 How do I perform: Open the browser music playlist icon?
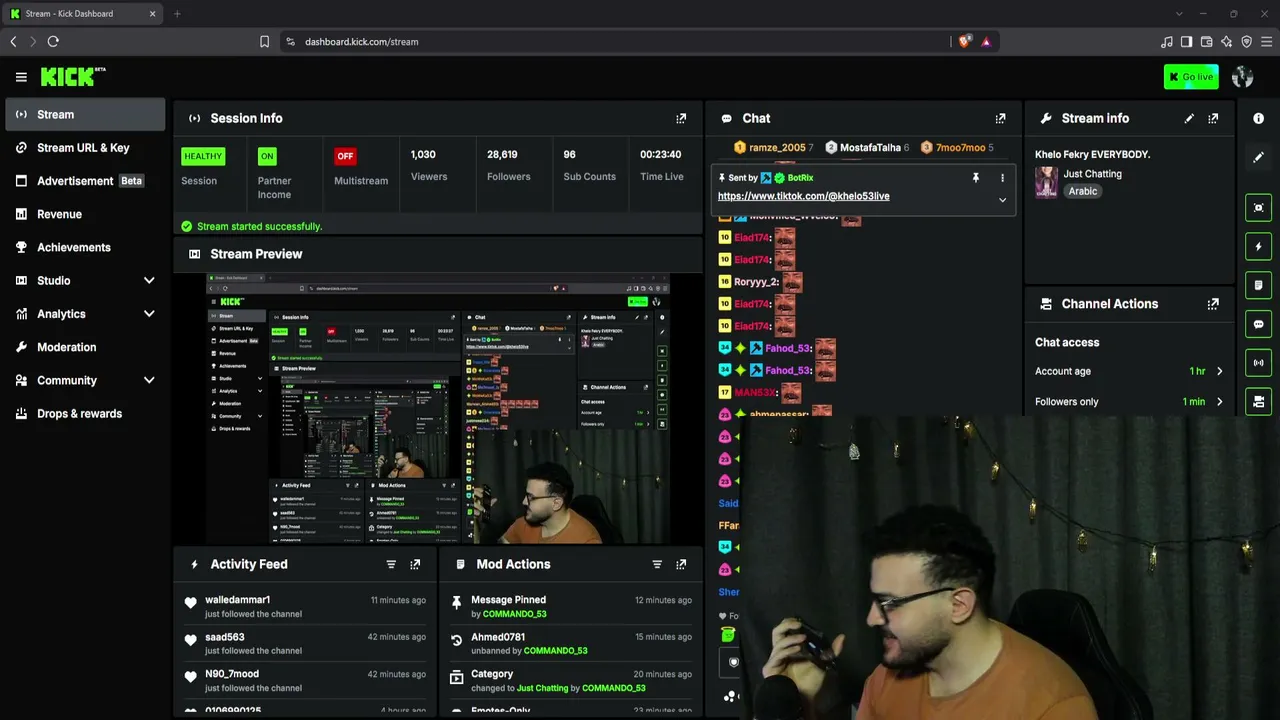[1166, 41]
